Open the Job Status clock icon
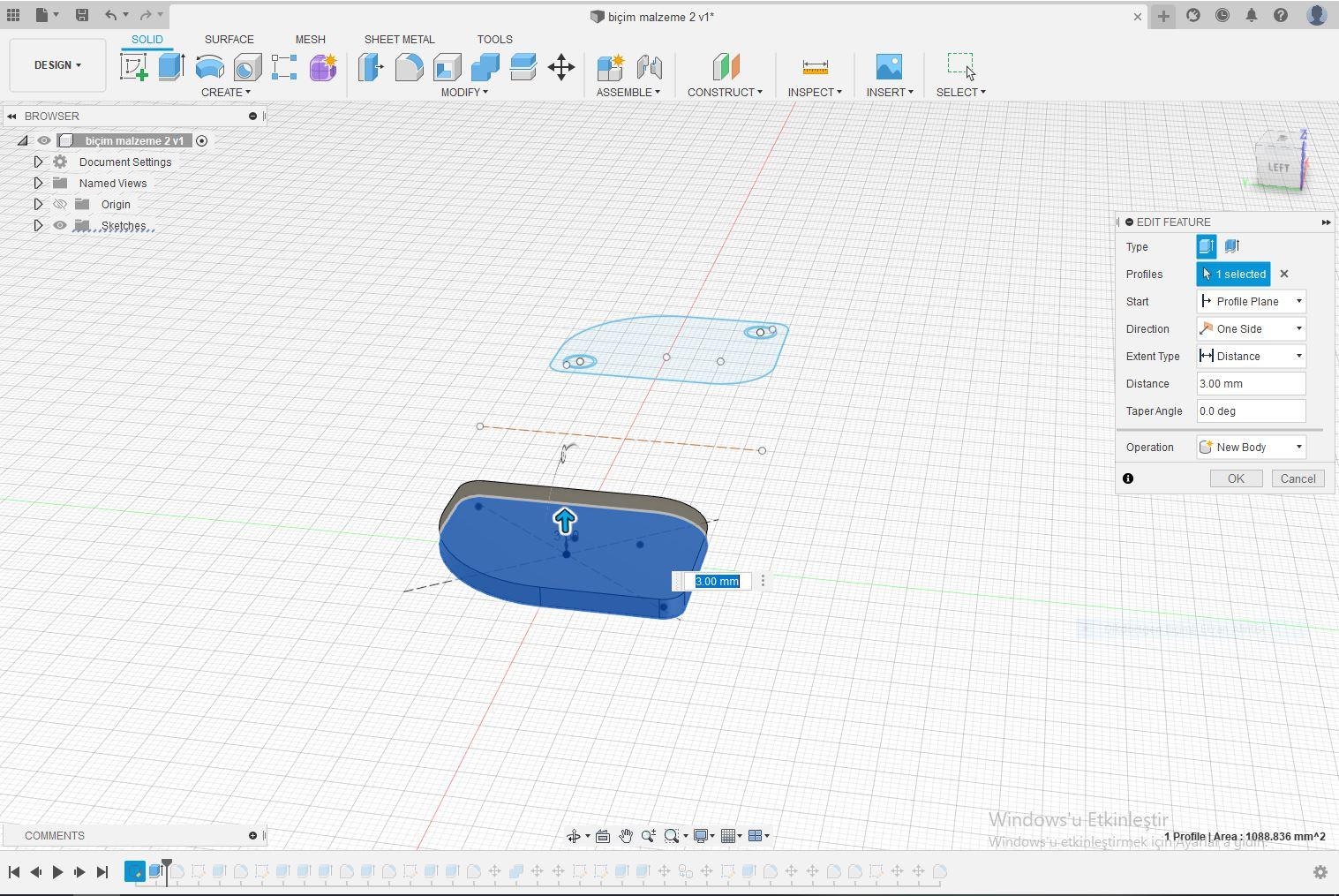This screenshot has width=1339, height=896. tap(1222, 15)
